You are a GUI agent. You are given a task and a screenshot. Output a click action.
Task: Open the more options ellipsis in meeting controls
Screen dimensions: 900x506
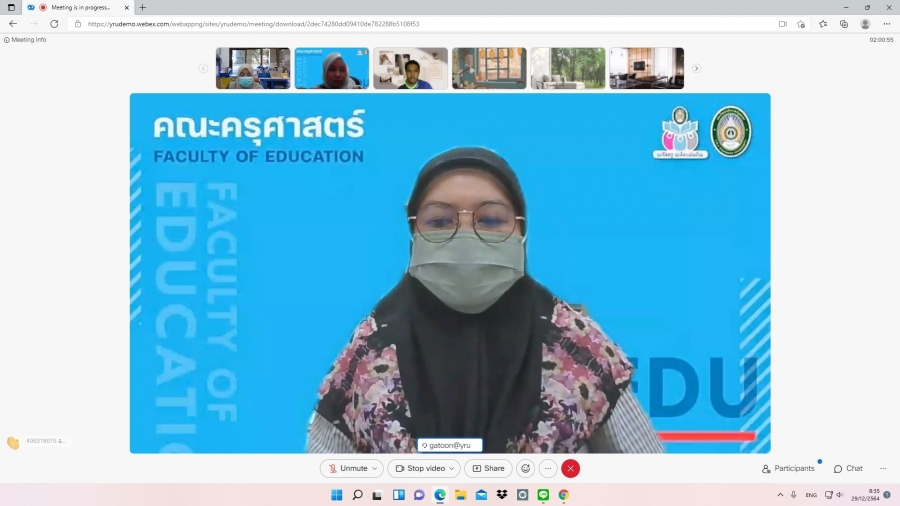point(548,468)
